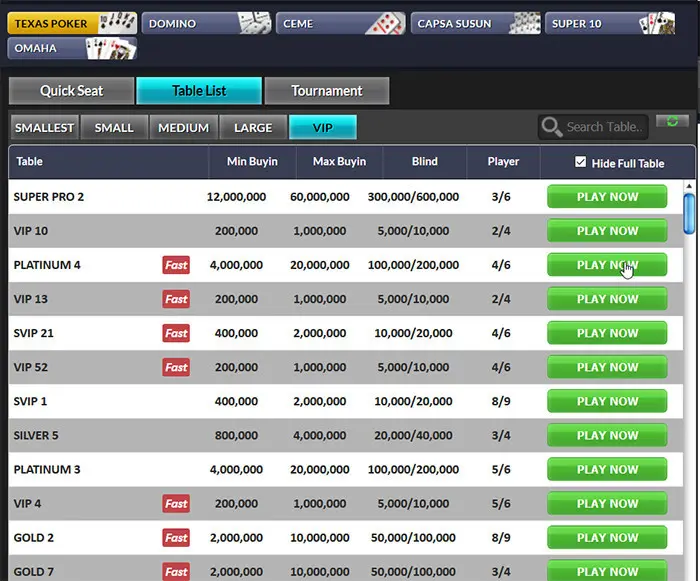Join SILVER 5 table via PLAY NOW
The image size is (700, 581).
(607, 435)
